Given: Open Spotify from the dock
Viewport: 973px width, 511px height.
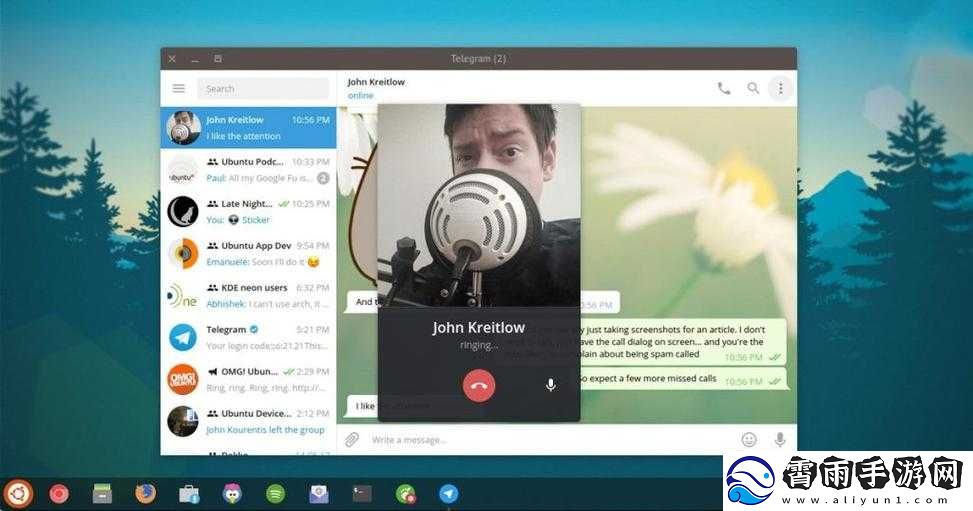Looking at the screenshot, I should point(276,494).
